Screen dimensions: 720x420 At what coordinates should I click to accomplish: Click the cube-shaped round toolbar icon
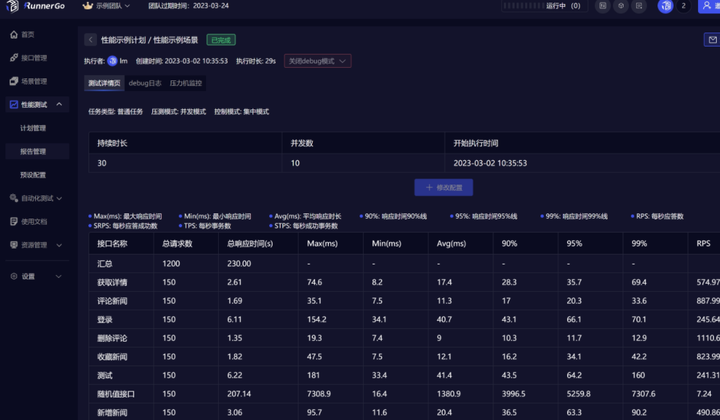(x=621, y=6)
